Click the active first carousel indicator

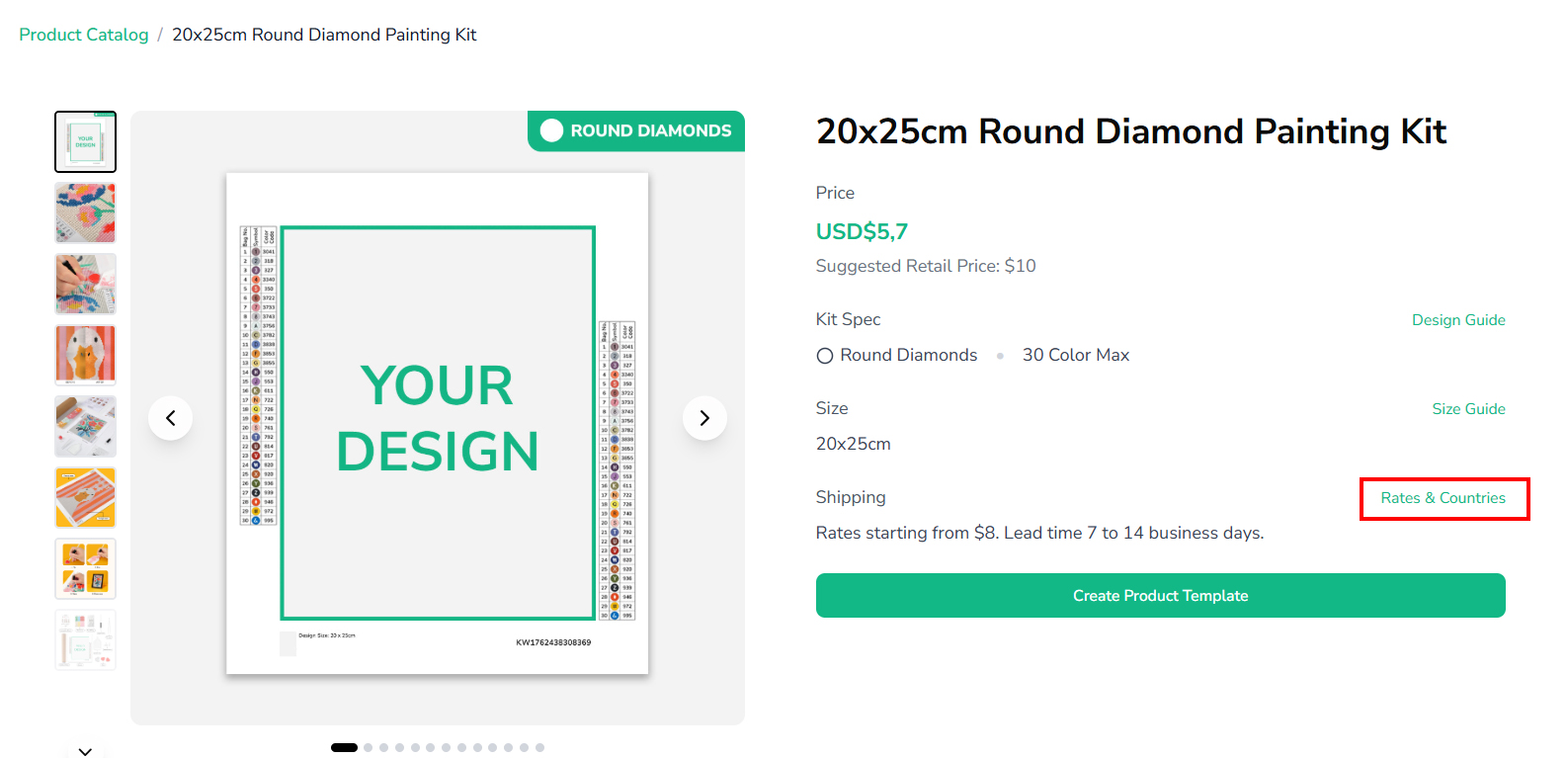point(344,748)
